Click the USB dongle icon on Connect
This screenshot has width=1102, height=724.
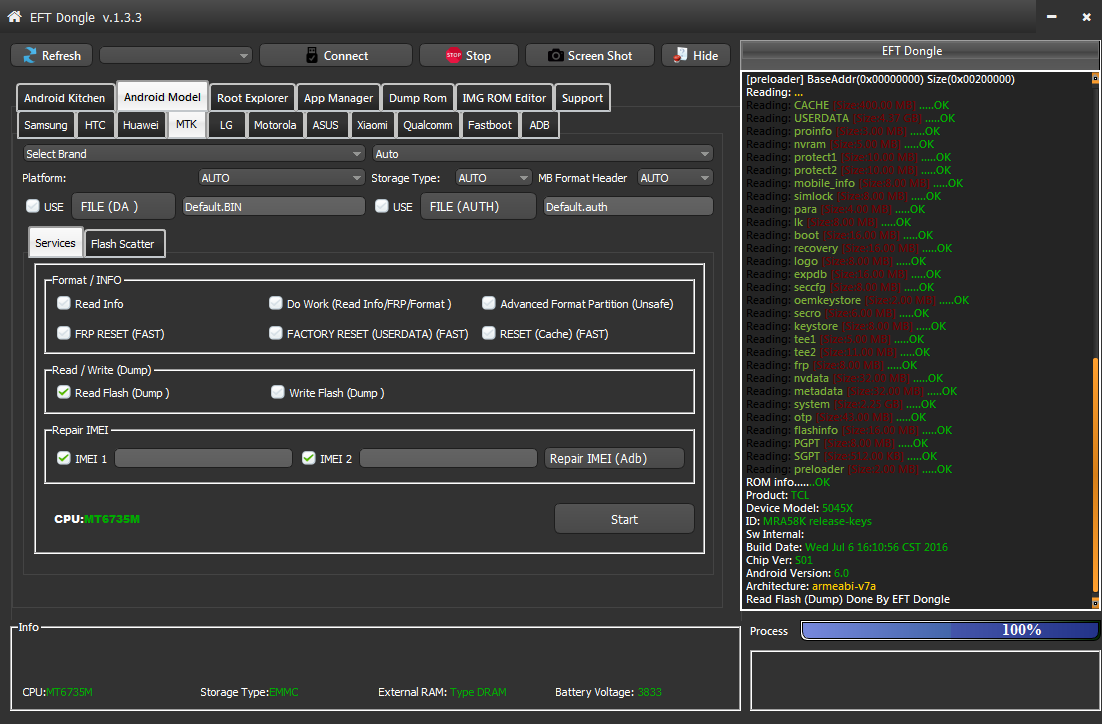[x=312, y=56]
